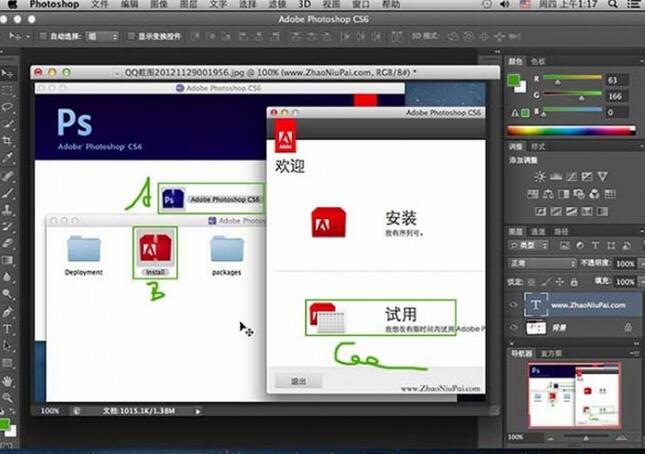Toggle the Auto-Select checkbox in options bar
Image resolution: width=645 pixels, height=454 pixels.
(x=43, y=37)
